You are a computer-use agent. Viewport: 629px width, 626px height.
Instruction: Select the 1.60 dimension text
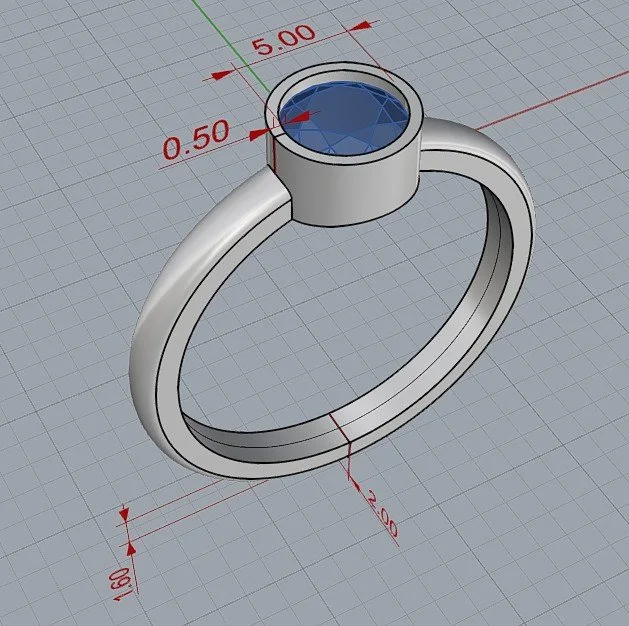120,584
